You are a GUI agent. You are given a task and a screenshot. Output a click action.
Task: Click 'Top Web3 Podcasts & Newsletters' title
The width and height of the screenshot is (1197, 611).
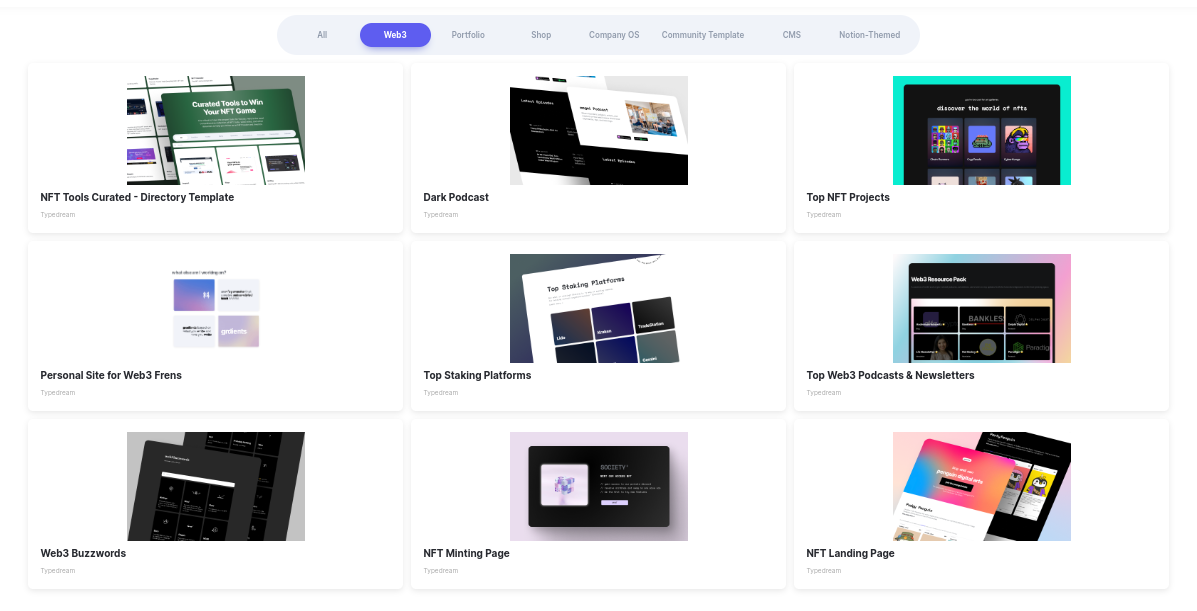[890, 375]
